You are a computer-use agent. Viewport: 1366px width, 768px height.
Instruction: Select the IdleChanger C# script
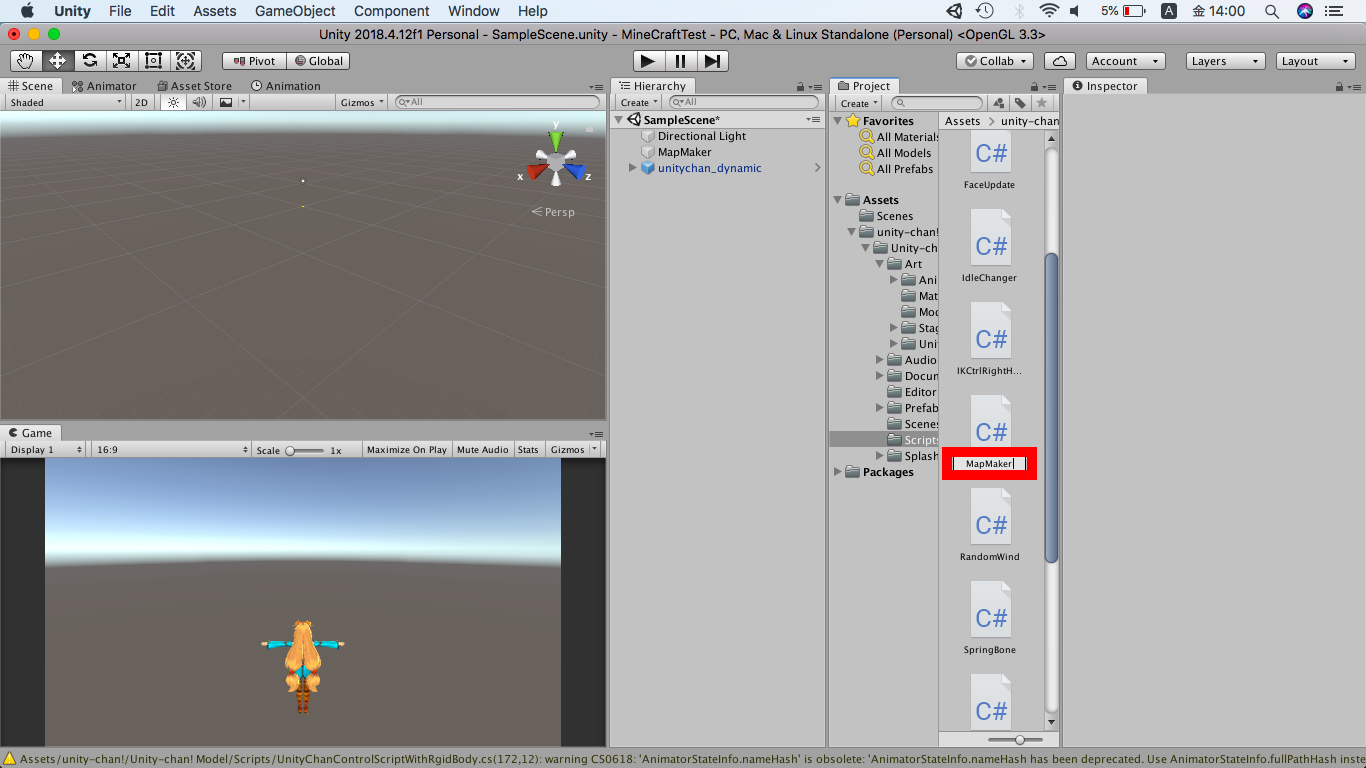click(x=991, y=246)
